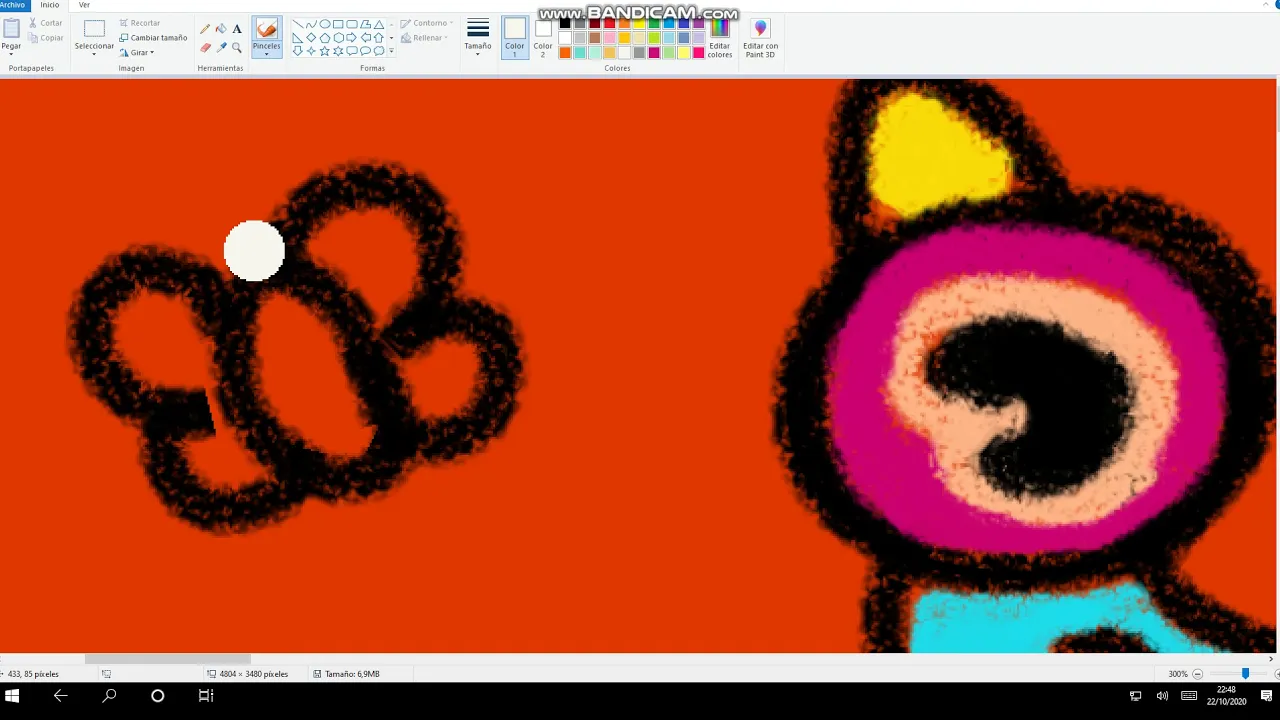Choose the Six-point star shape
Screen dimensions: 1280x720
(x=338, y=51)
